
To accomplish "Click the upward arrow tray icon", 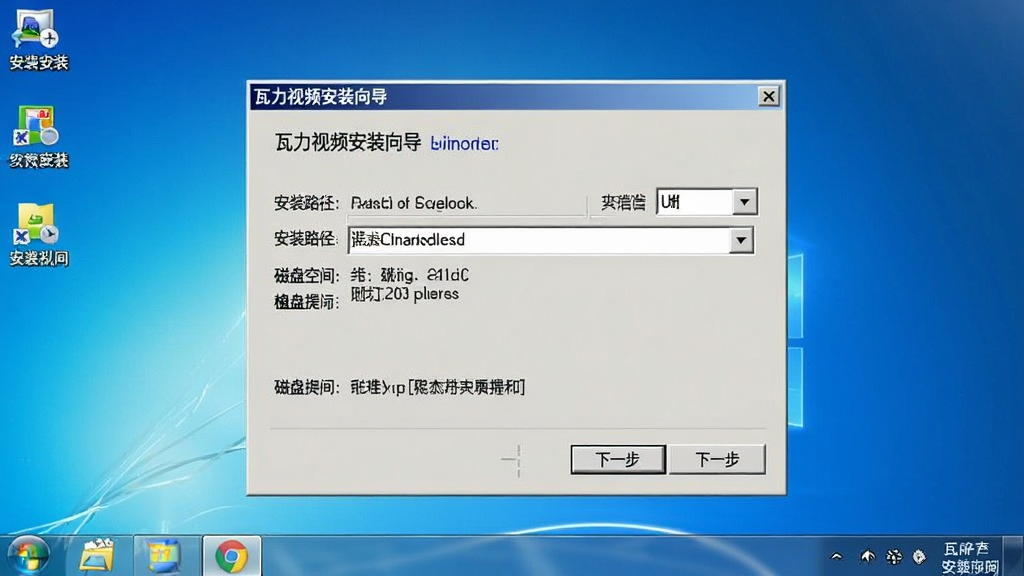I will [x=867, y=556].
